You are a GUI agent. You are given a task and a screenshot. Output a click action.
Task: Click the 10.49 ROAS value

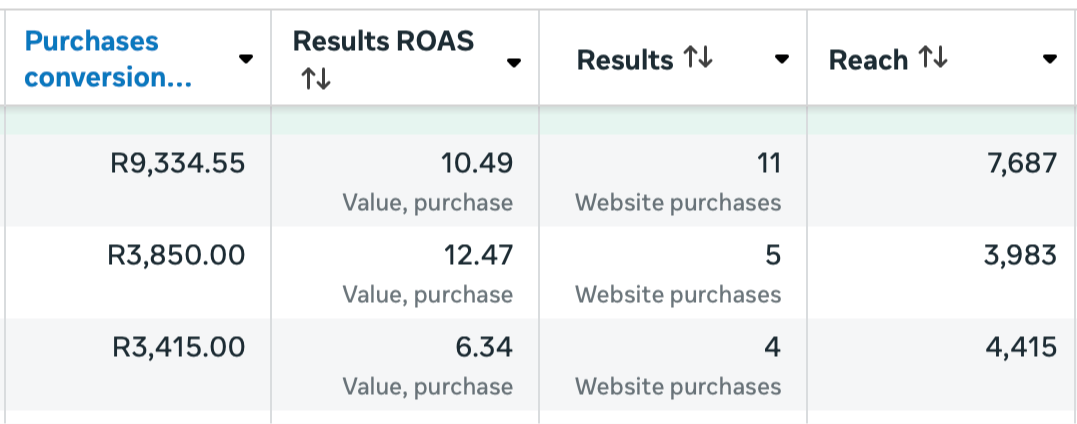tap(477, 164)
